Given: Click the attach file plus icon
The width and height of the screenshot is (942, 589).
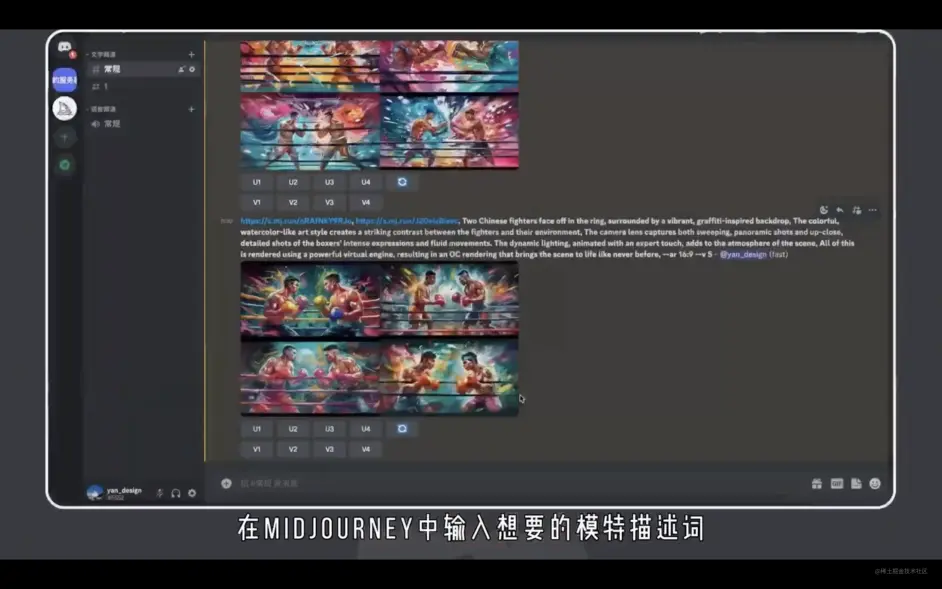Looking at the screenshot, I should pyautogui.click(x=226, y=483).
